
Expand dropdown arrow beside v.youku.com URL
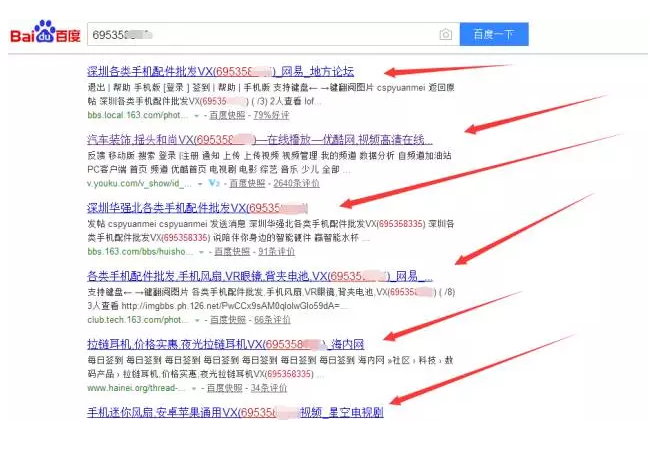[x=198, y=184]
